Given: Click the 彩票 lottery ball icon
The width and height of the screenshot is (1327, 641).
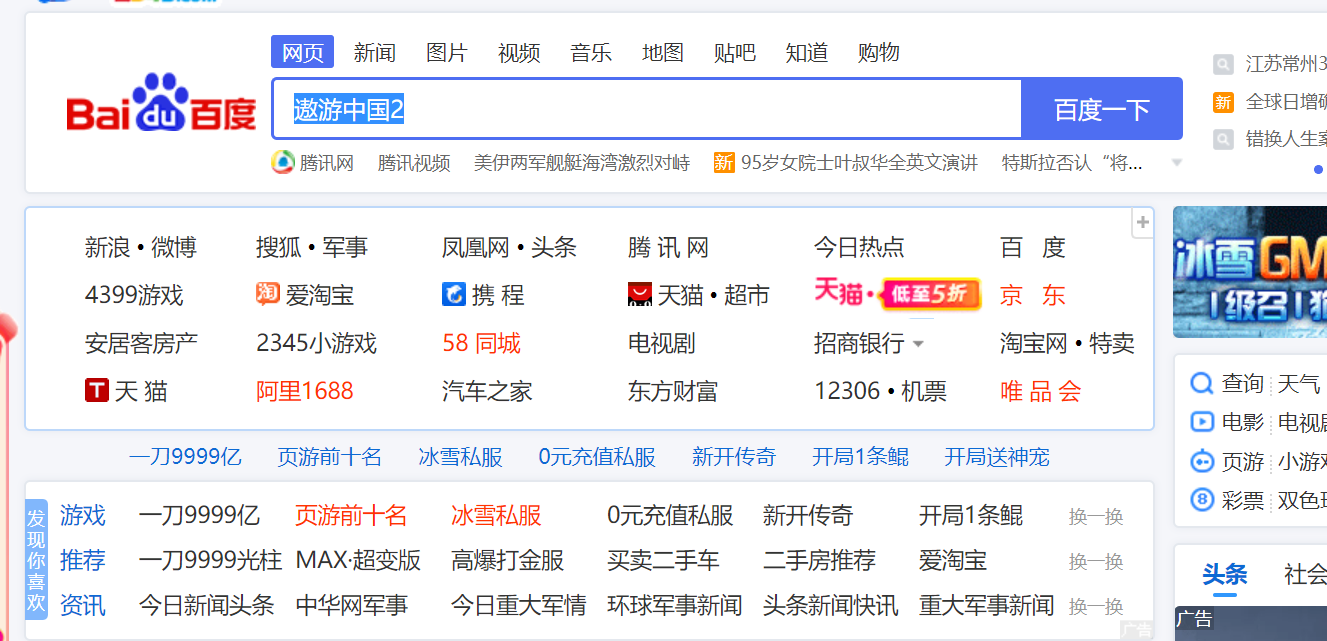Looking at the screenshot, I should click(1201, 500).
